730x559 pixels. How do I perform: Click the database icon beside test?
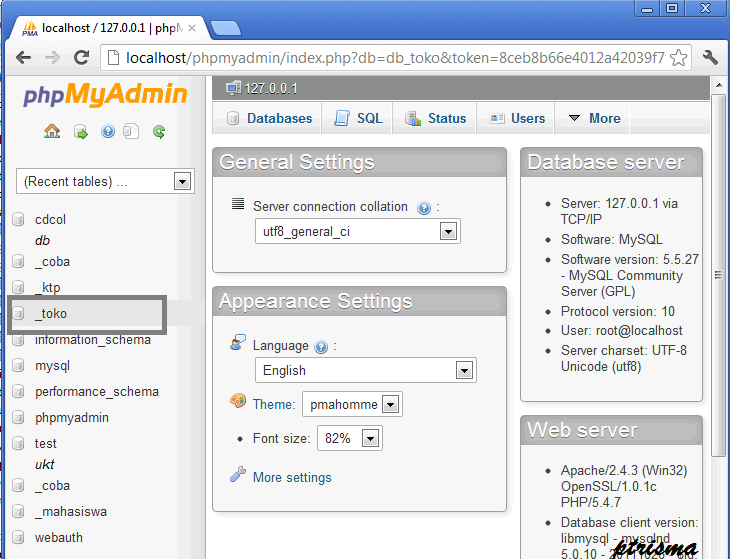coord(18,443)
